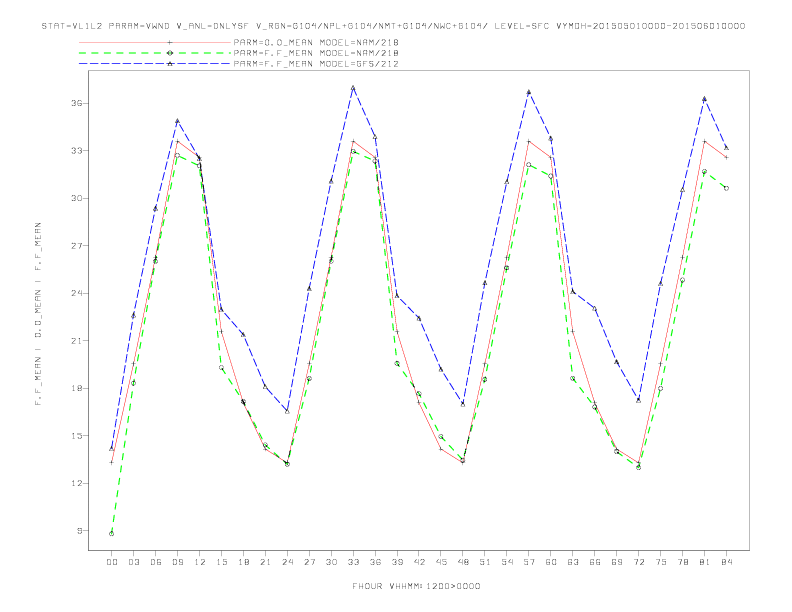Viewport: 792px width, 612px height.
Task: Click x-axis tick label 33
Action: click(353, 562)
